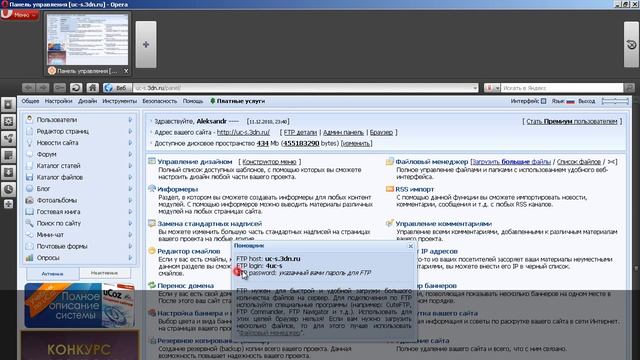This screenshot has height=360, width=640.
Task: Open the Инструменты menu
Action: click(x=120, y=101)
